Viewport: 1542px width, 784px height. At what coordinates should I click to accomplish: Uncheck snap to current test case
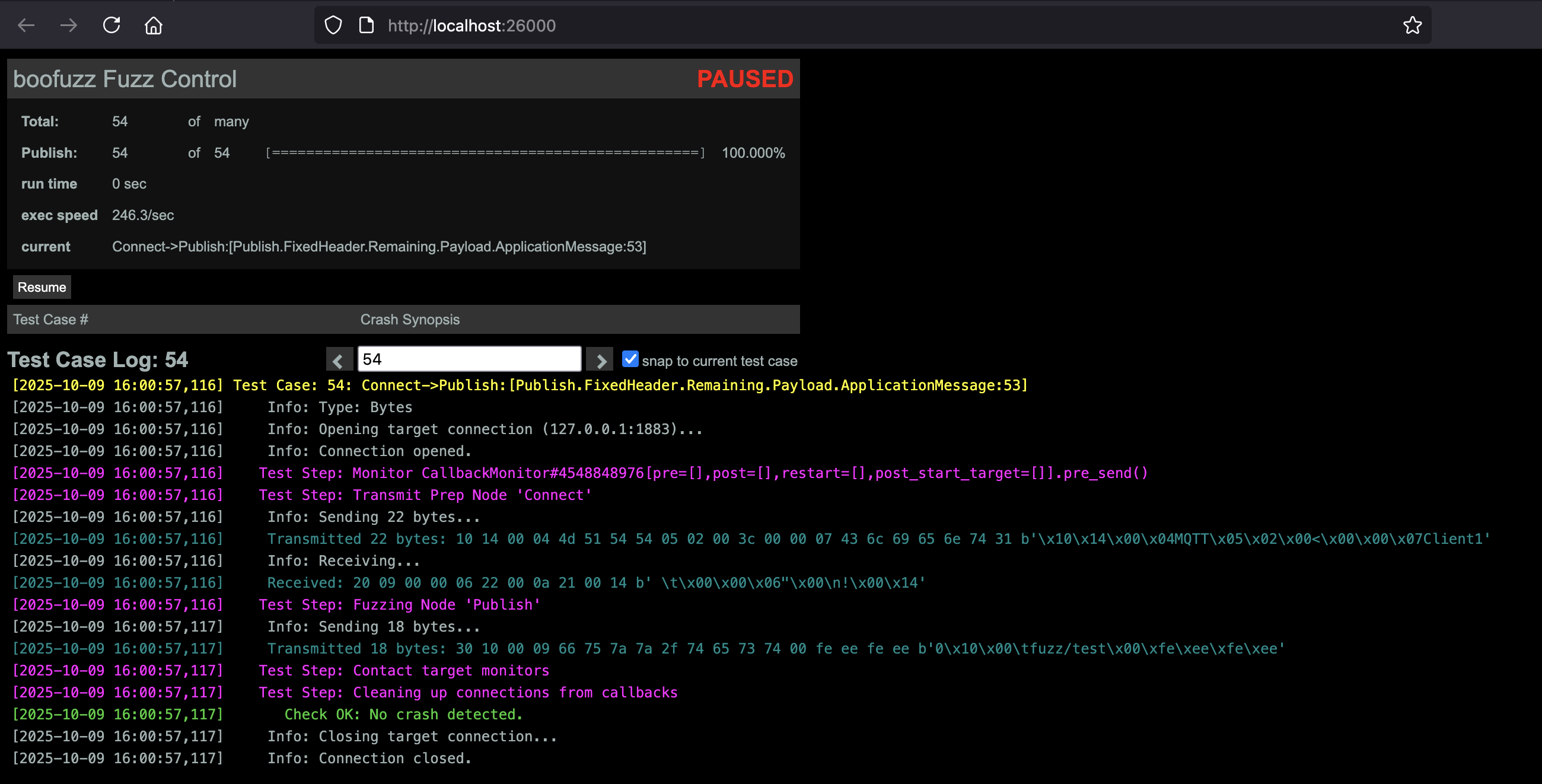tap(630, 359)
